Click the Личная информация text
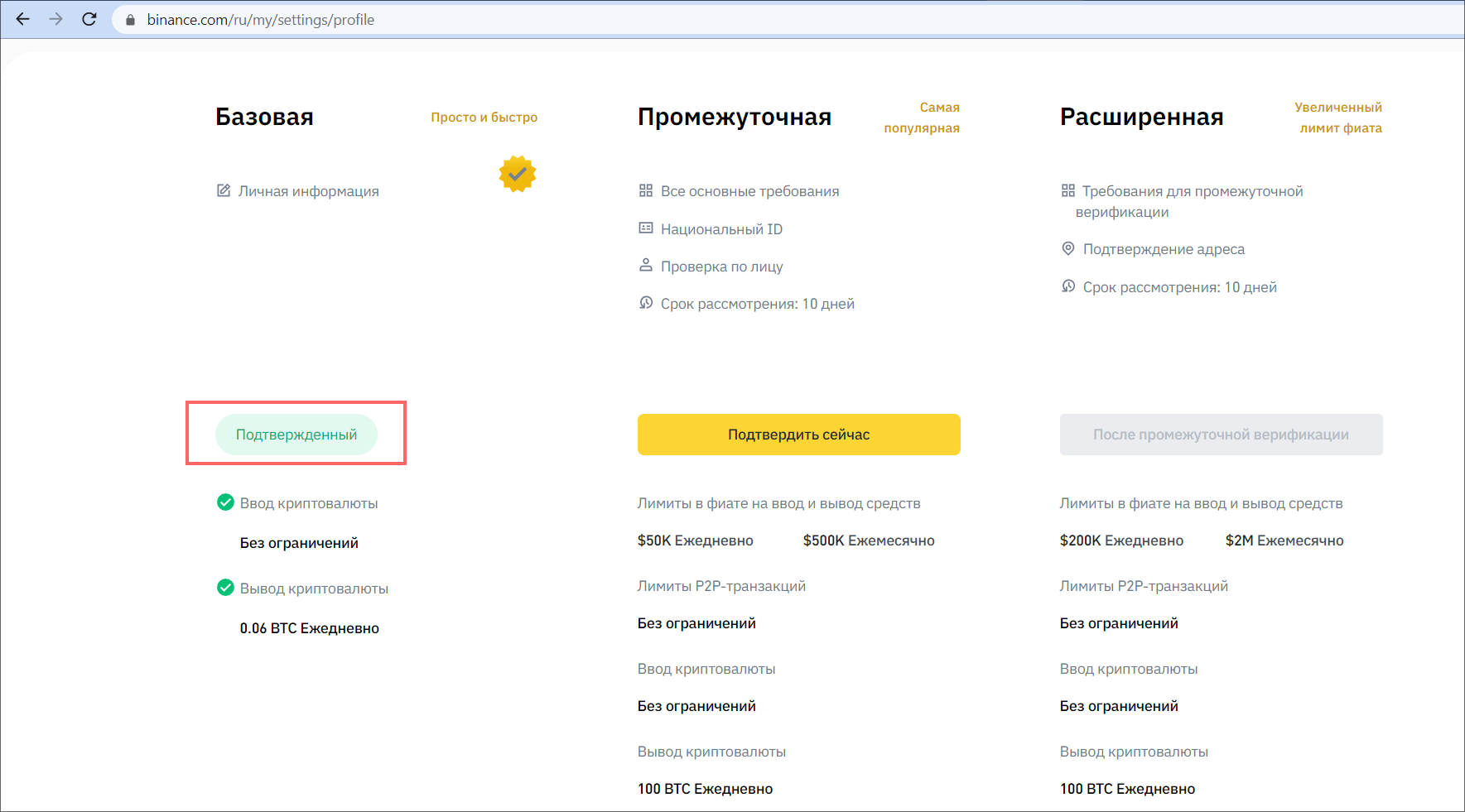 pos(309,191)
